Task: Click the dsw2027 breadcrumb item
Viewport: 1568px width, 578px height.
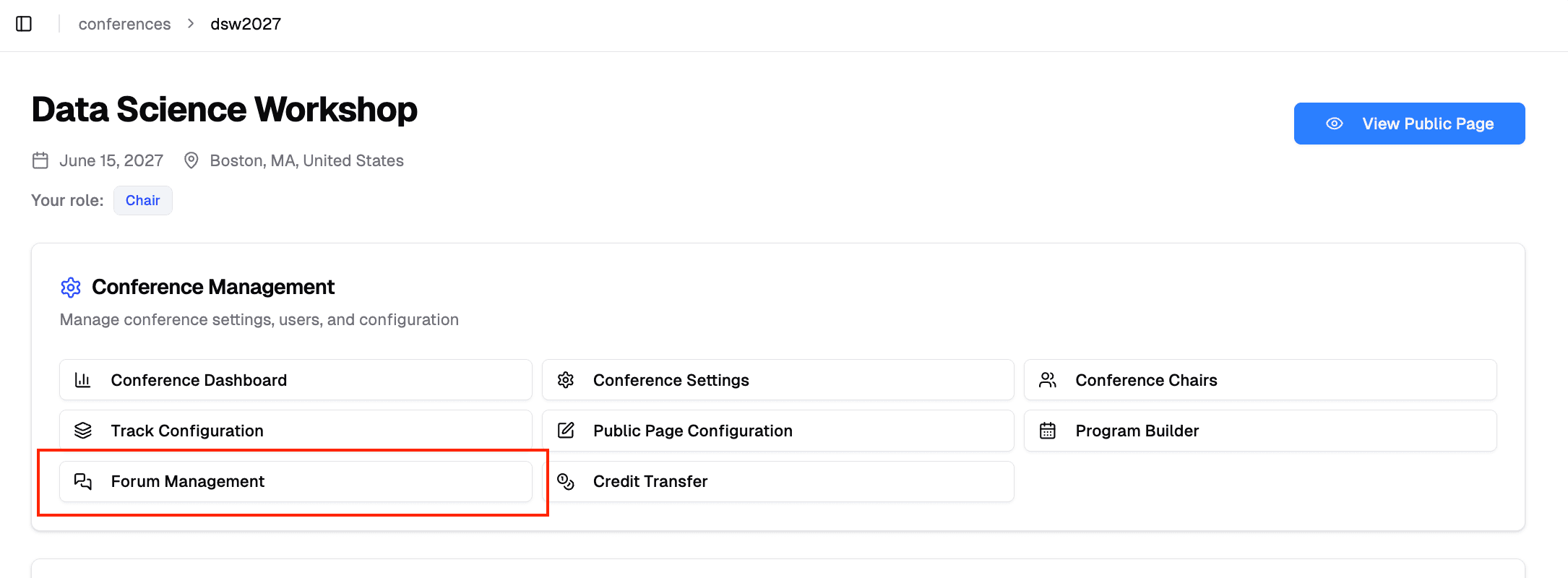Action: click(246, 24)
